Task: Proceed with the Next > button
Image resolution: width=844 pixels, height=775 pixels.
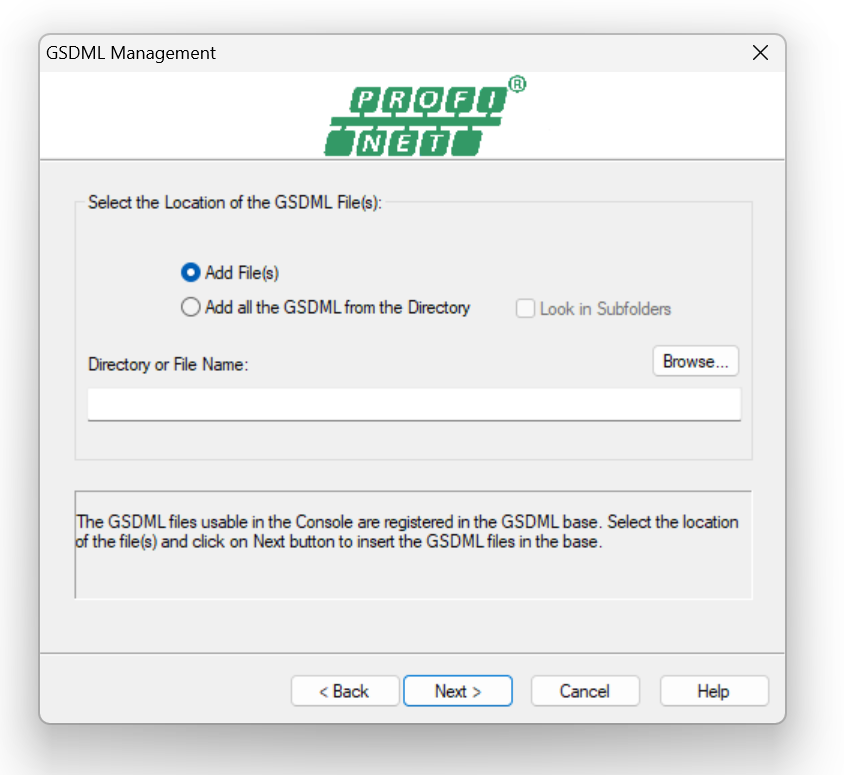Action: [x=458, y=691]
